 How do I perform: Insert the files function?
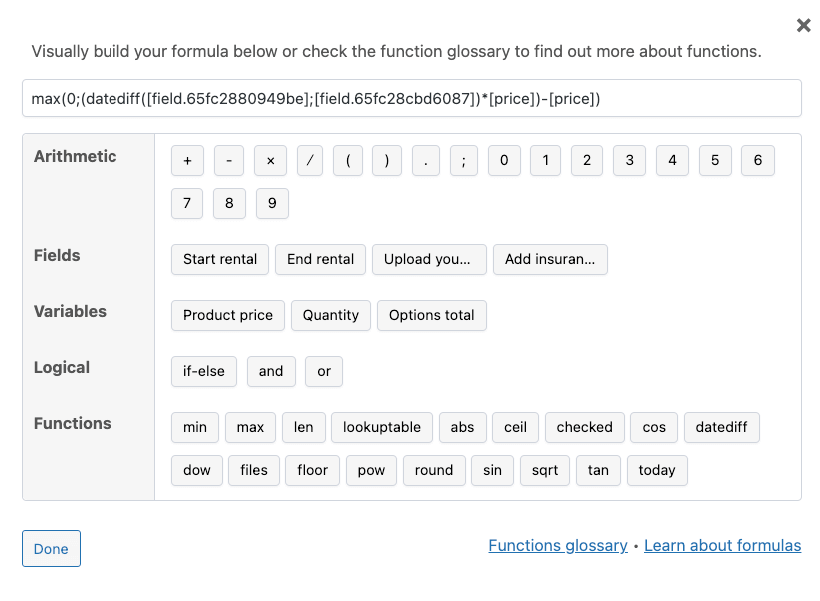click(x=254, y=470)
